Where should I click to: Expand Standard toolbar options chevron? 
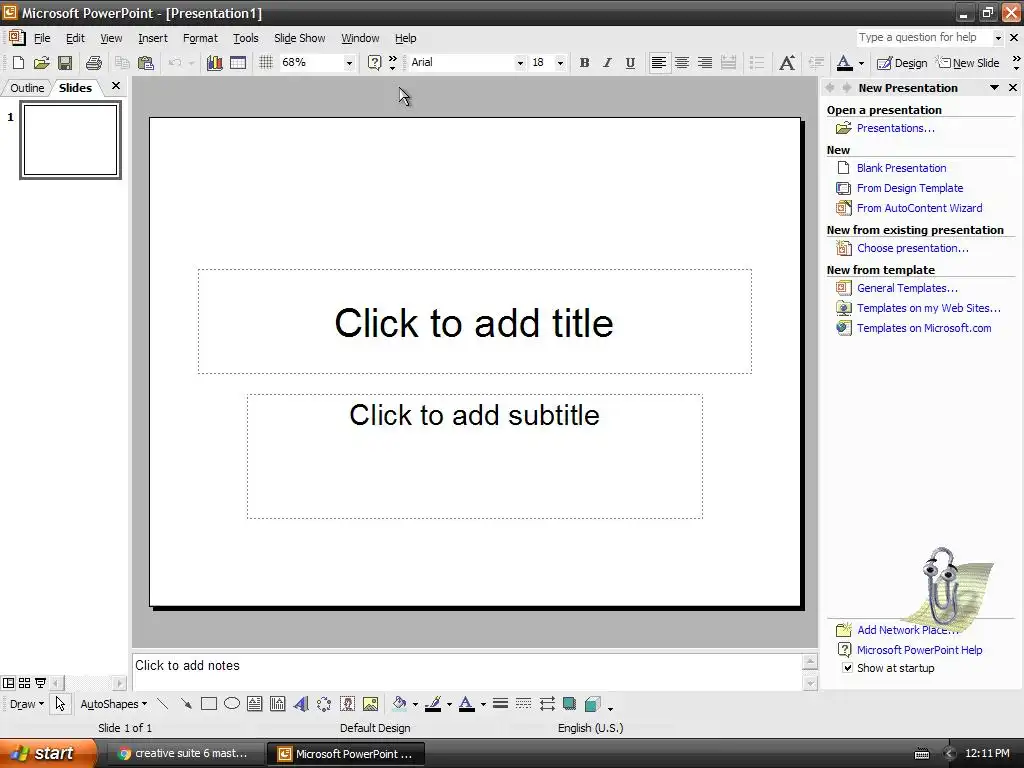(392, 63)
